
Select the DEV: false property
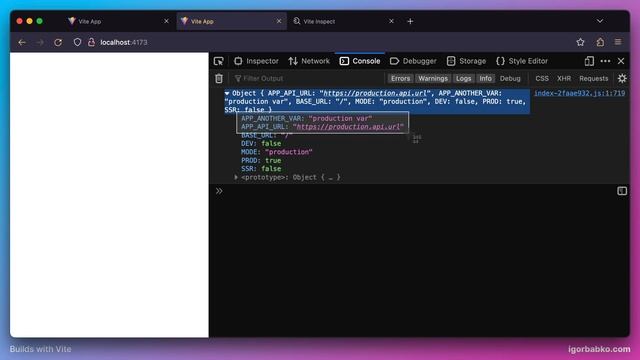click(261, 144)
